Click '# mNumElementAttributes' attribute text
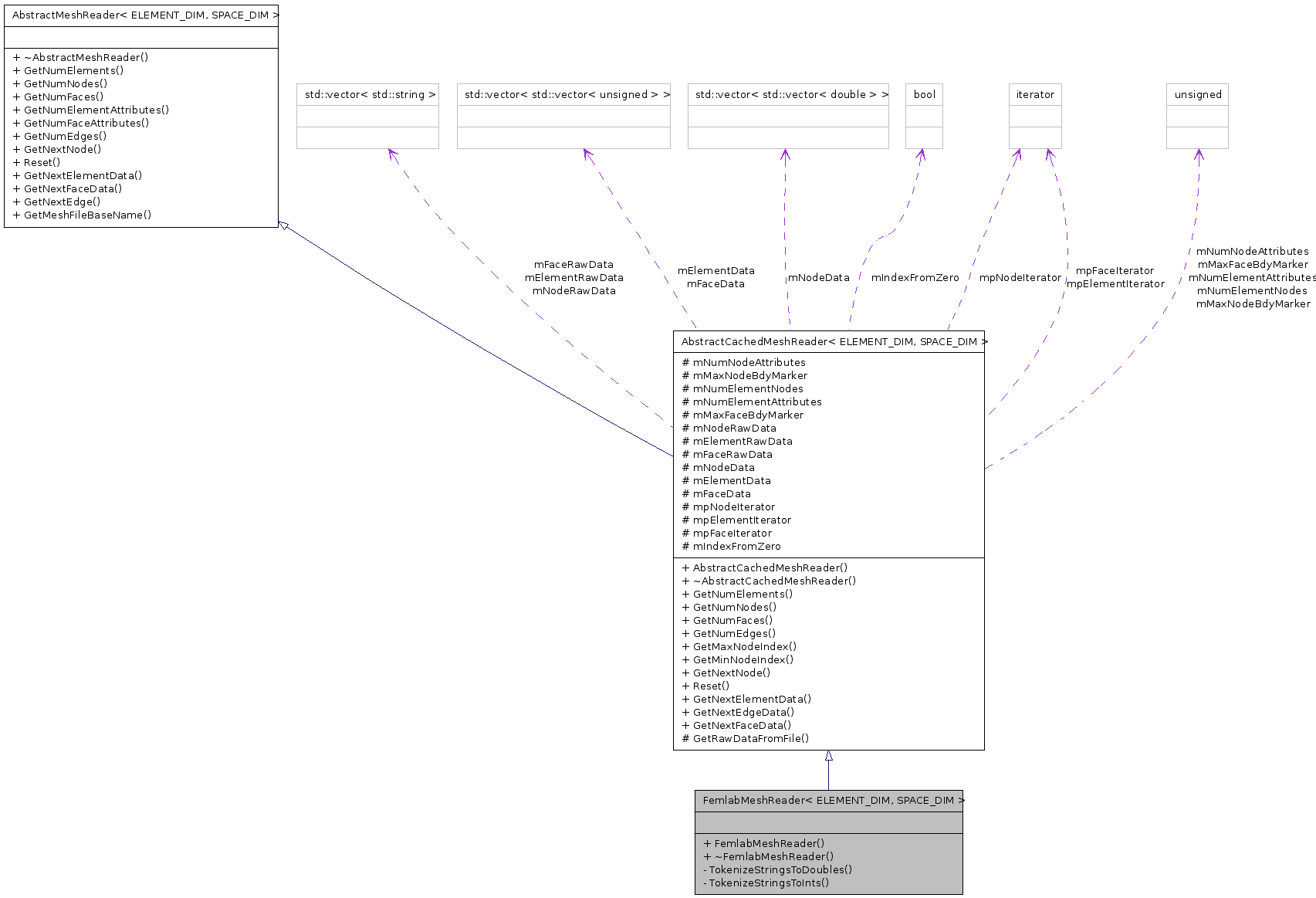This screenshot has width=1316, height=898. pyautogui.click(x=752, y=402)
